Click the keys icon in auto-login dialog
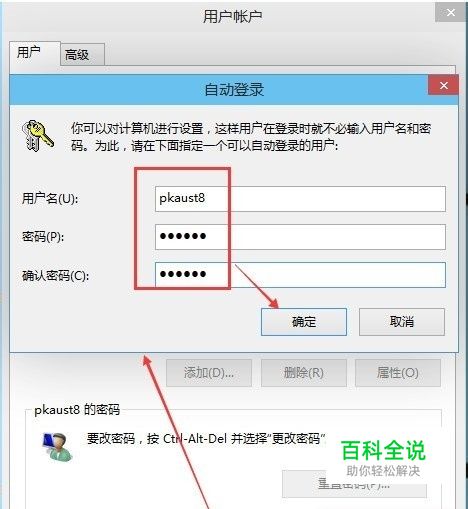 (x=37, y=136)
